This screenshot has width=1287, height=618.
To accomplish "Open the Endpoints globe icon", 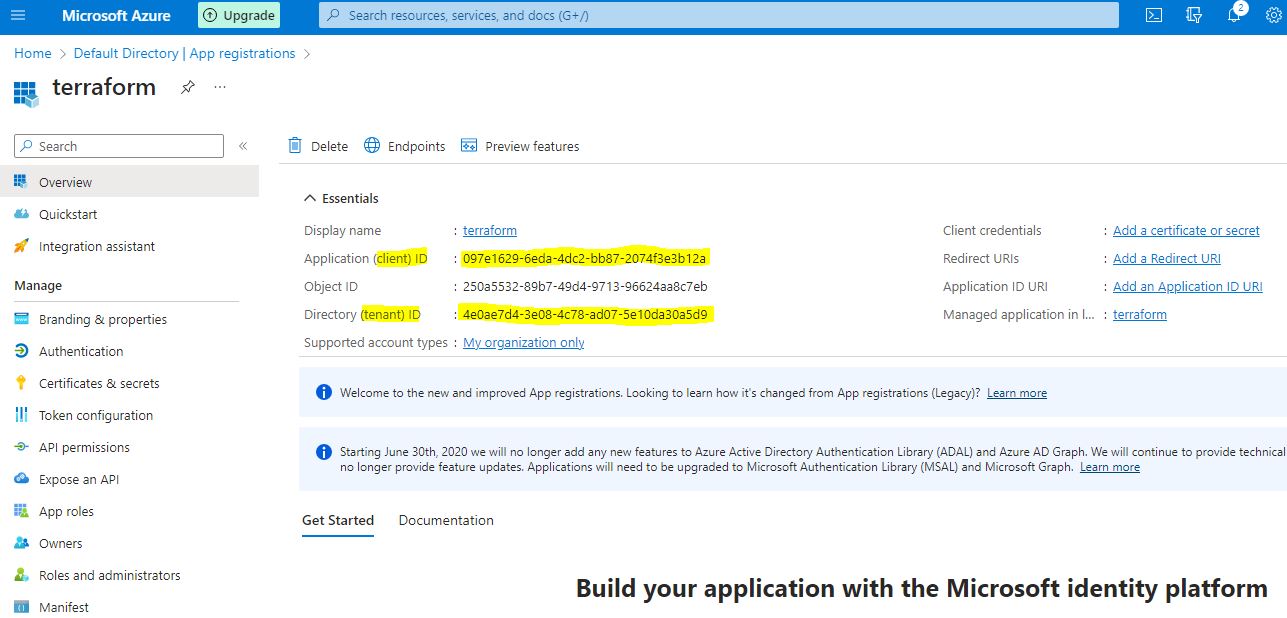I will 372,146.
